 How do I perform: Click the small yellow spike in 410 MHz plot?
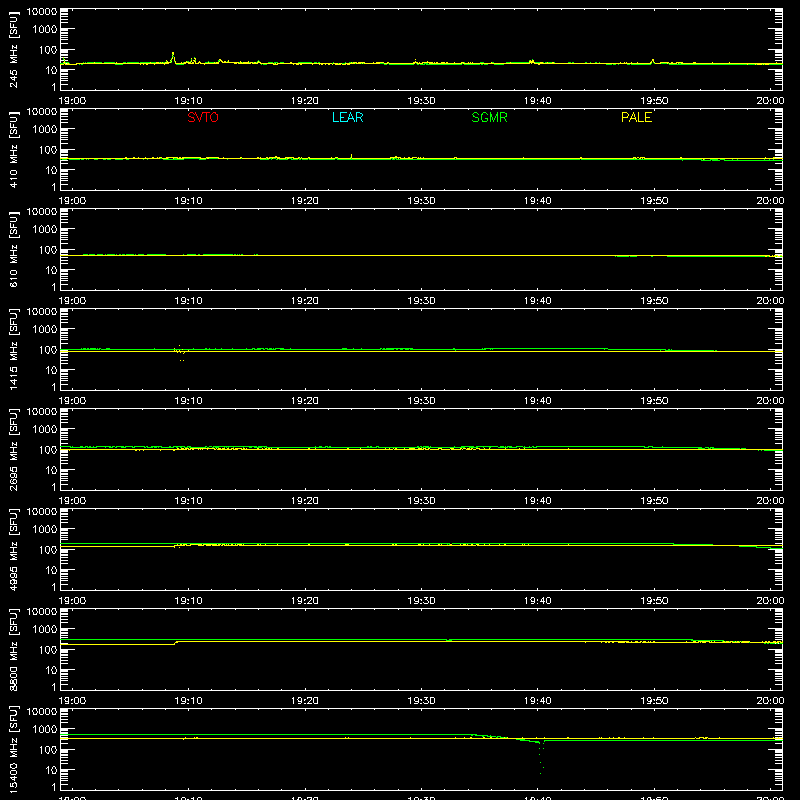click(x=351, y=156)
